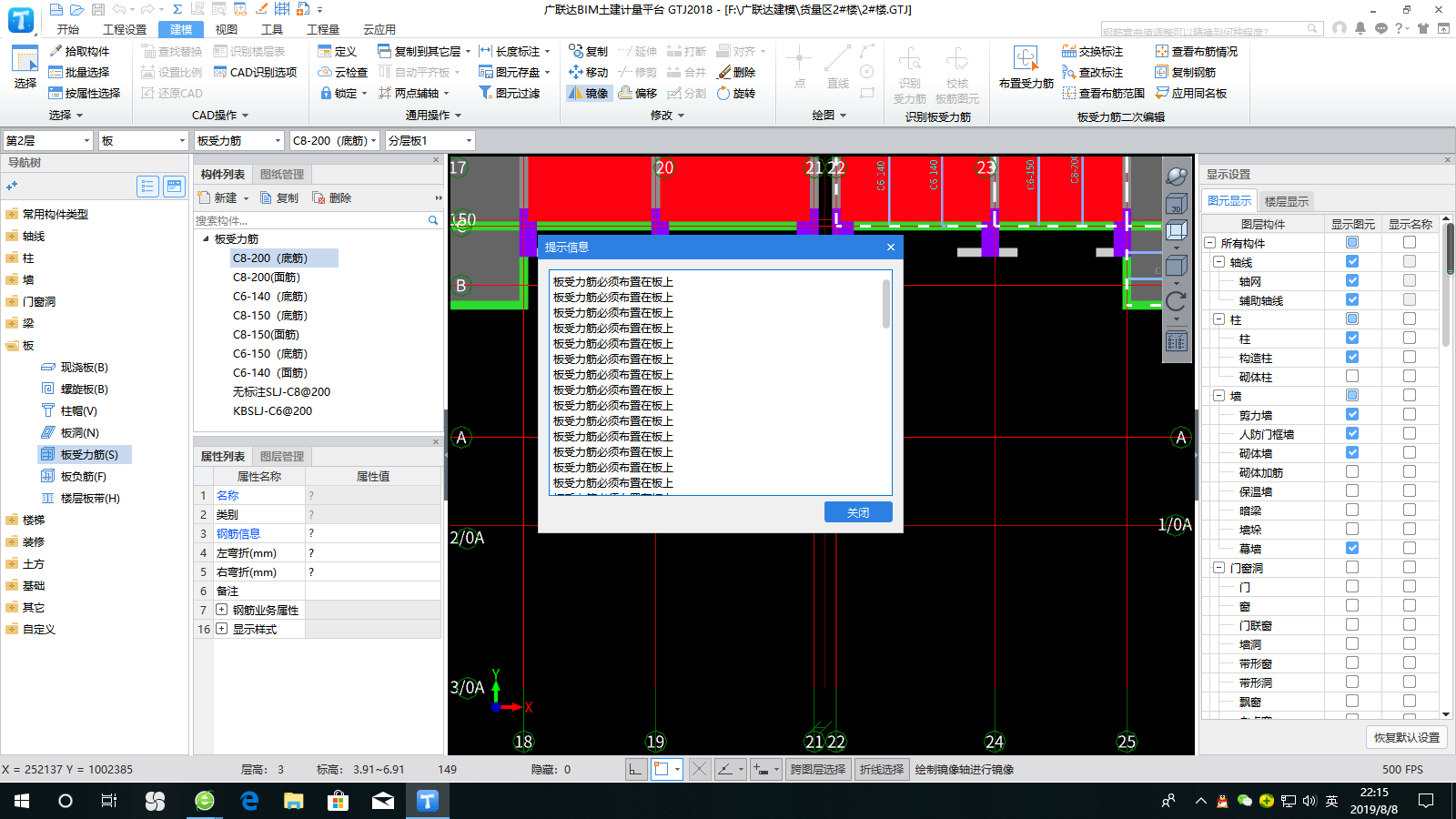The image size is (1456, 819).
Task: Click 云检查 tool
Action: (342, 72)
